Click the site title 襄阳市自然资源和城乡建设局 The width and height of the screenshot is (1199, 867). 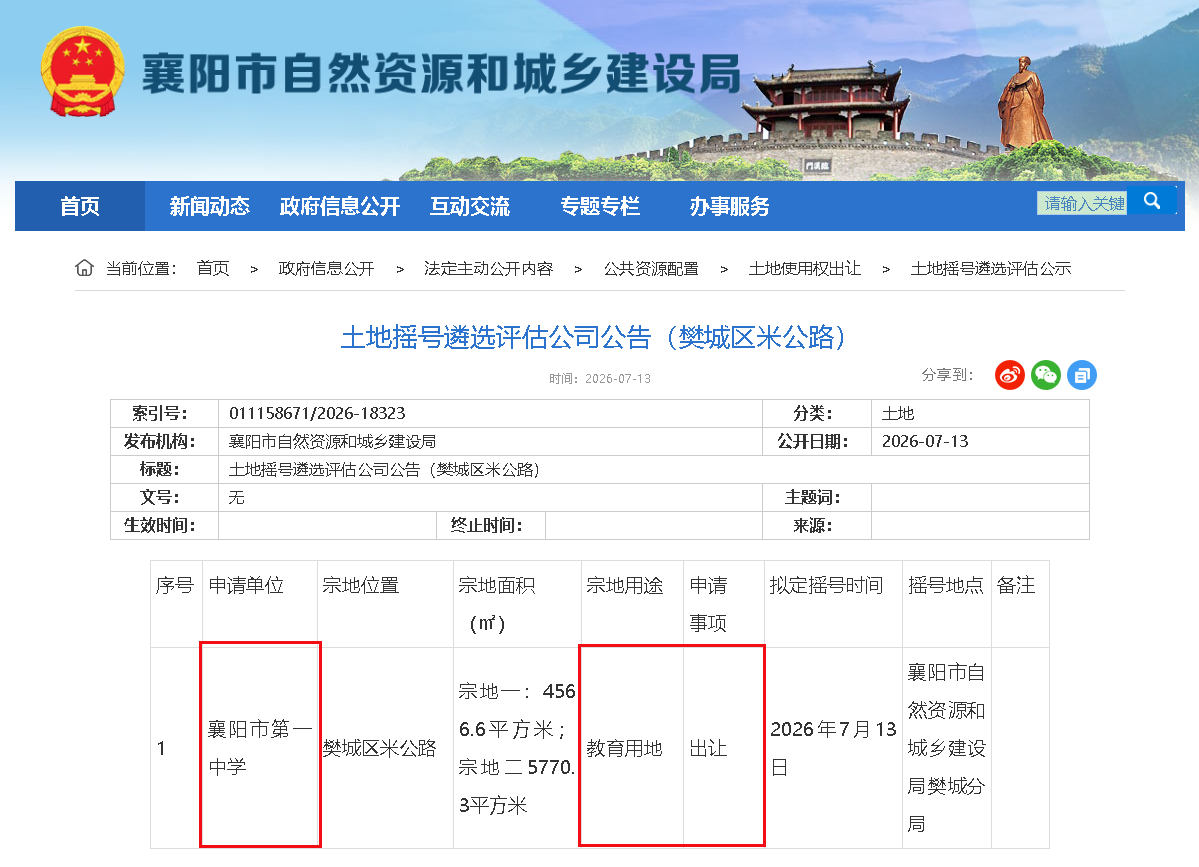point(442,73)
